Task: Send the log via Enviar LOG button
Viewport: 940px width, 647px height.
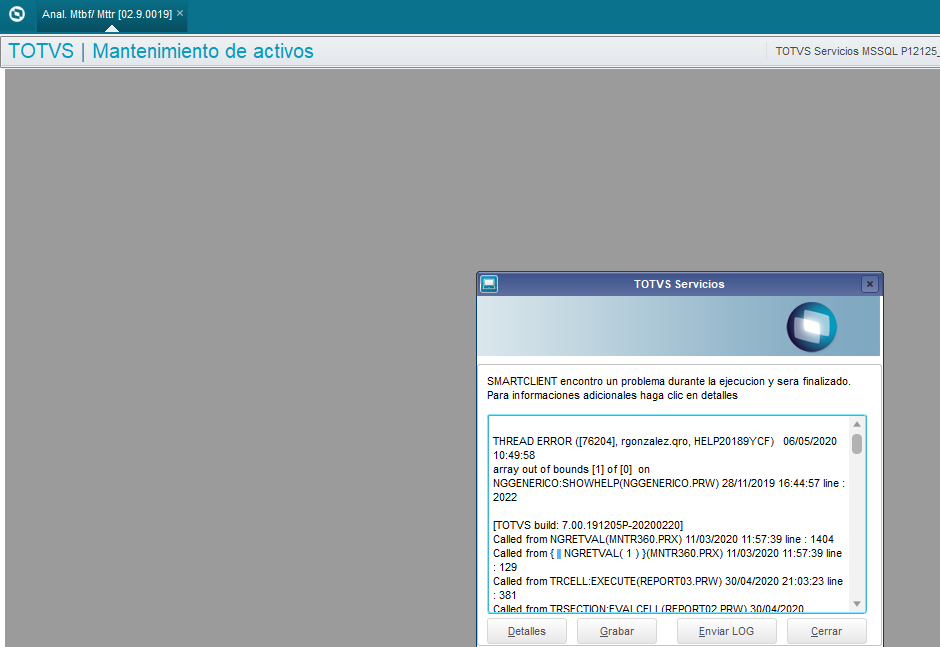Action: pyautogui.click(x=727, y=631)
